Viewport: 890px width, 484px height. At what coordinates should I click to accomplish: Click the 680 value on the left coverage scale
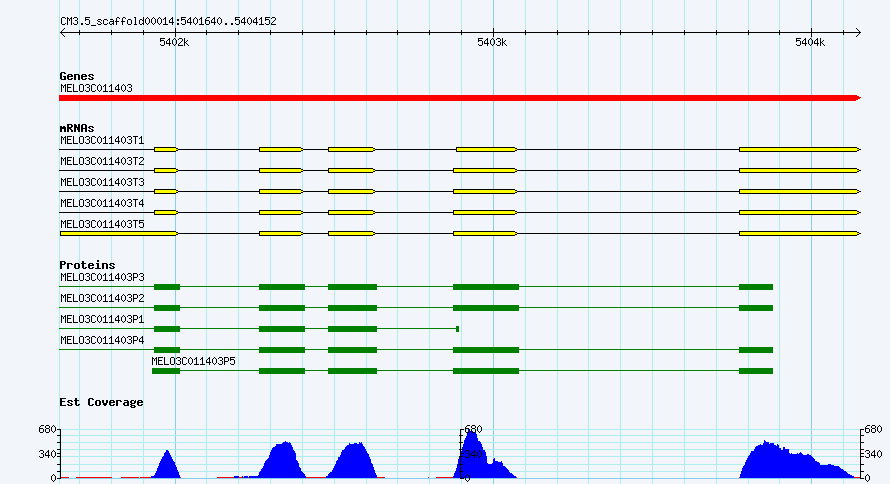pos(47,430)
